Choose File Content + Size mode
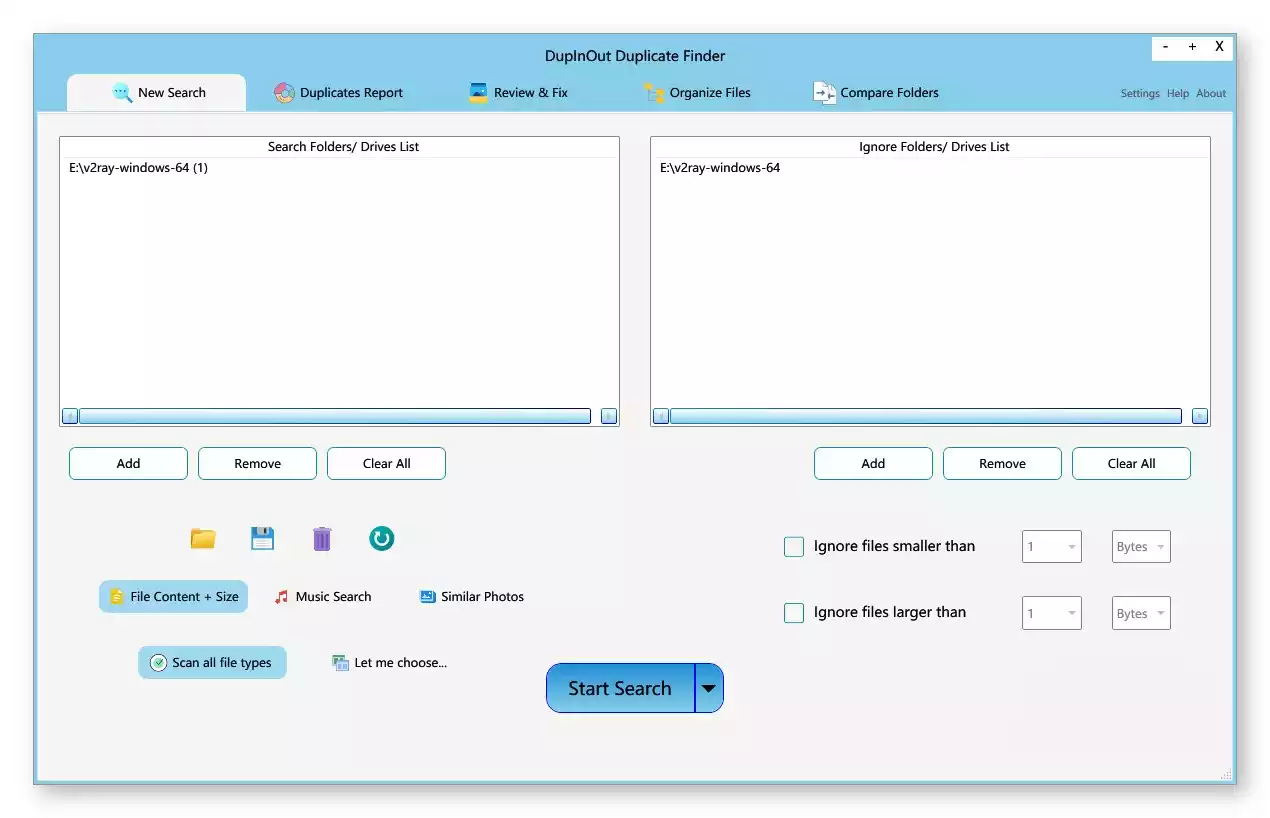The width and height of the screenshot is (1270, 818). 174,597
